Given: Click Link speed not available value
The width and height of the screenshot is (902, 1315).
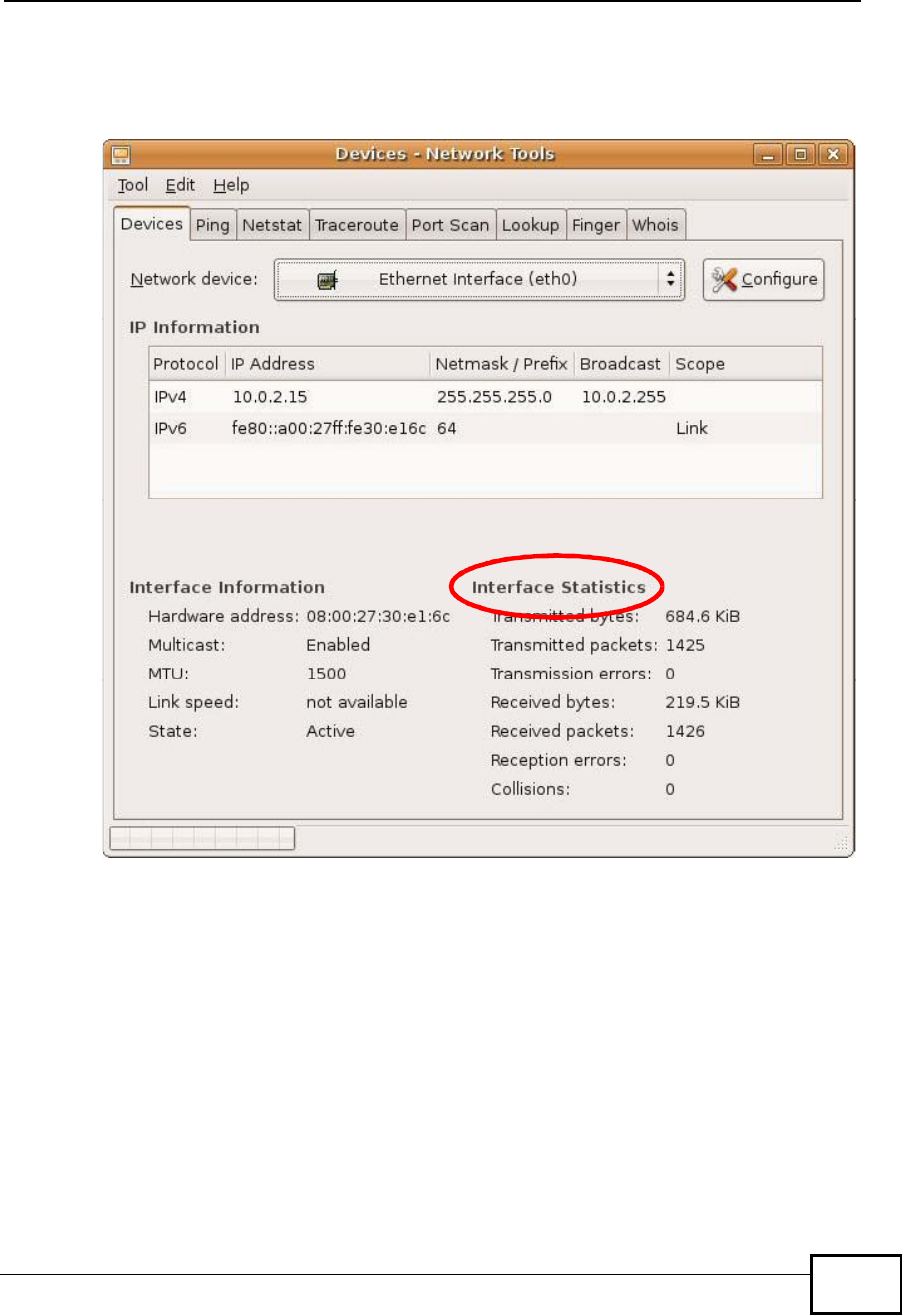Looking at the screenshot, I should (x=357, y=702).
